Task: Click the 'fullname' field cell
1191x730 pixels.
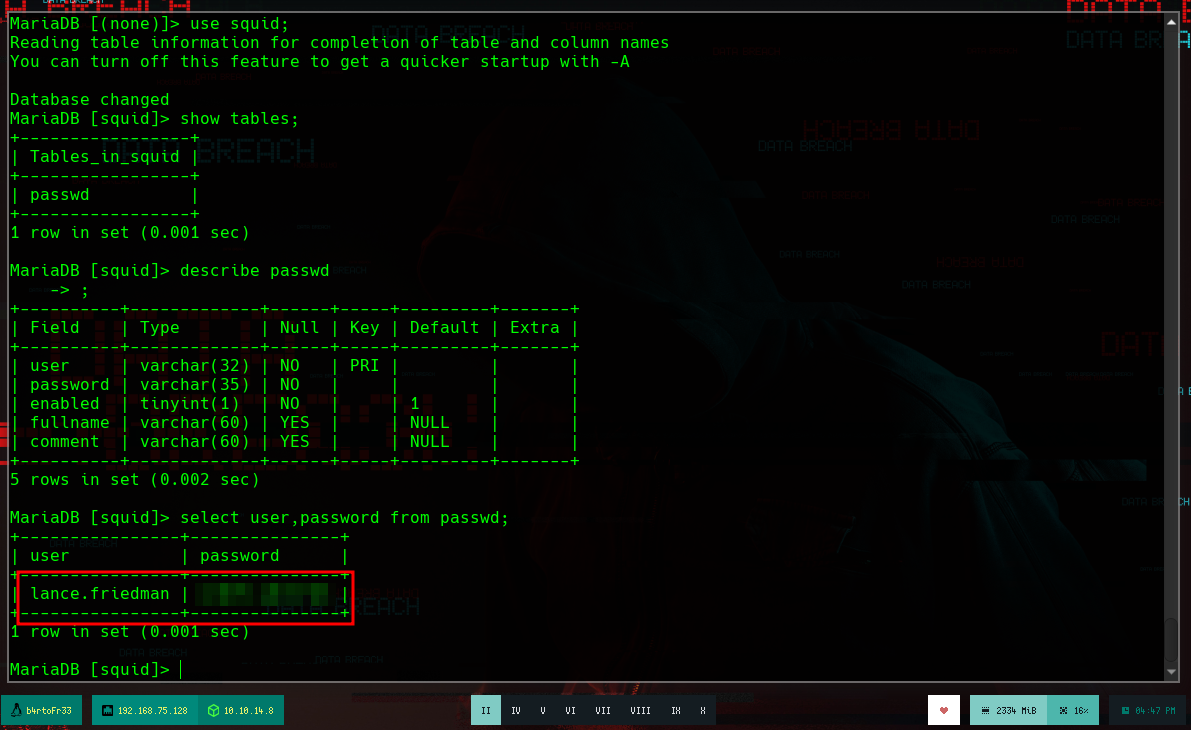Action: point(69,422)
